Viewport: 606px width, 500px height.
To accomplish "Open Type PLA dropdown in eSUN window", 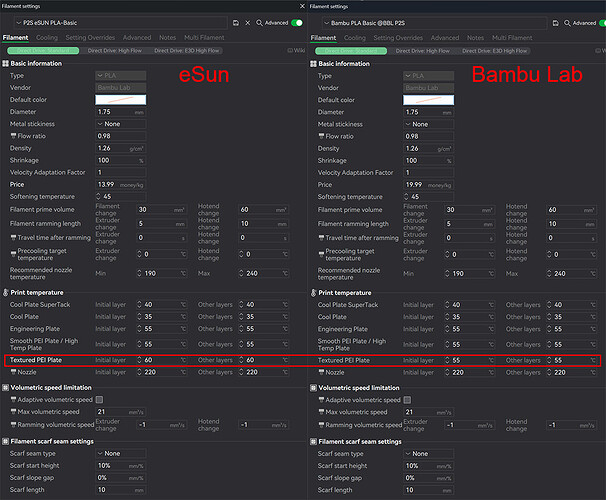I will (121, 75).
